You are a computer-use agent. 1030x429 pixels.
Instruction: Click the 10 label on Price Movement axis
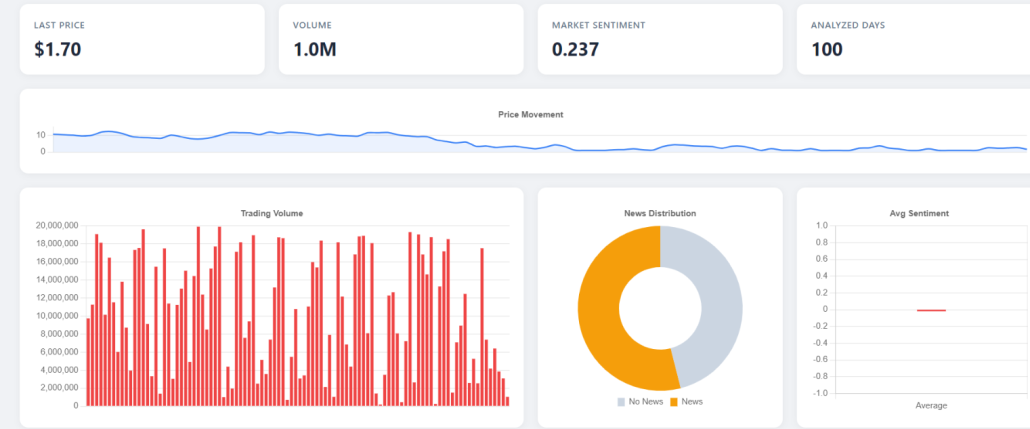click(x=40, y=135)
